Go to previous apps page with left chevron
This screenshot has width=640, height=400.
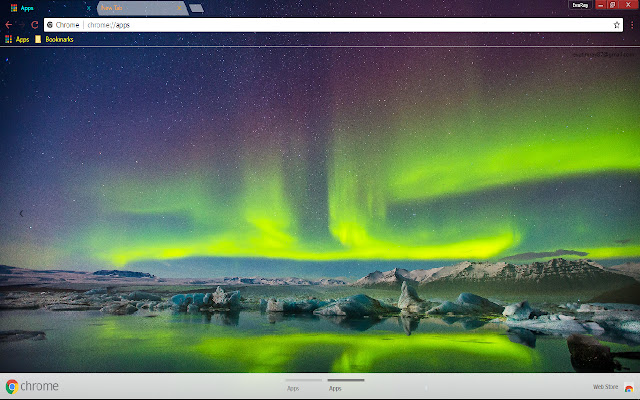pos(21,213)
